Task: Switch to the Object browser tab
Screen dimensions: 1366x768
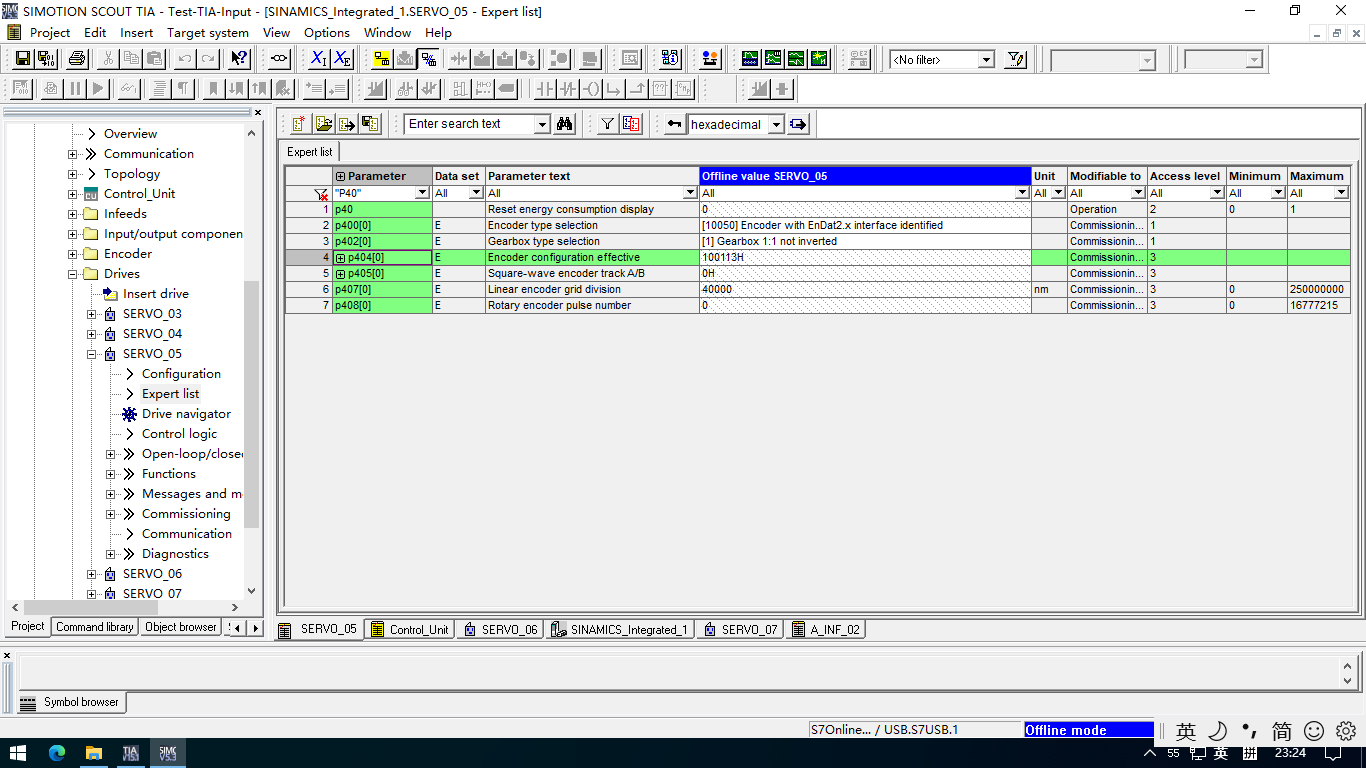Action: (x=180, y=627)
